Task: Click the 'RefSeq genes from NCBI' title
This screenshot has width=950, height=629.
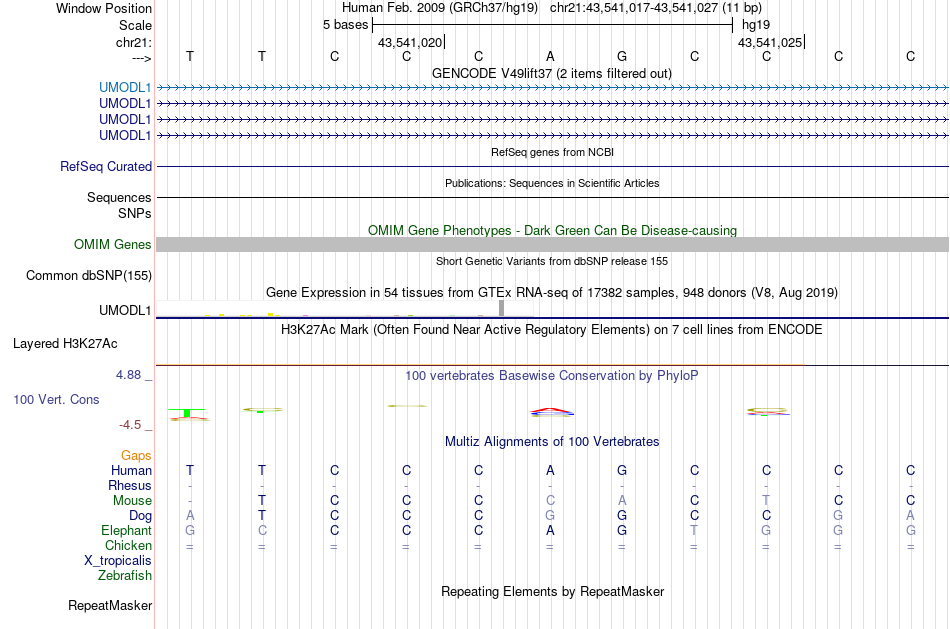Action: pyautogui.click(x=553, y=152)
